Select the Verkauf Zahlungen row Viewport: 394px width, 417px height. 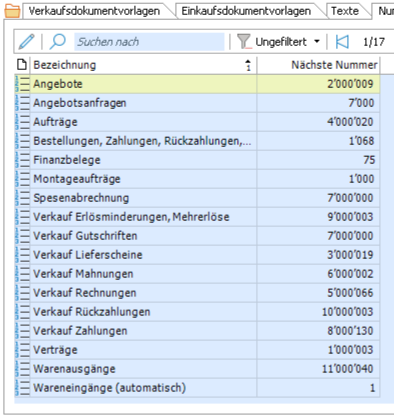pyautogui.click(x=197, y=331)
